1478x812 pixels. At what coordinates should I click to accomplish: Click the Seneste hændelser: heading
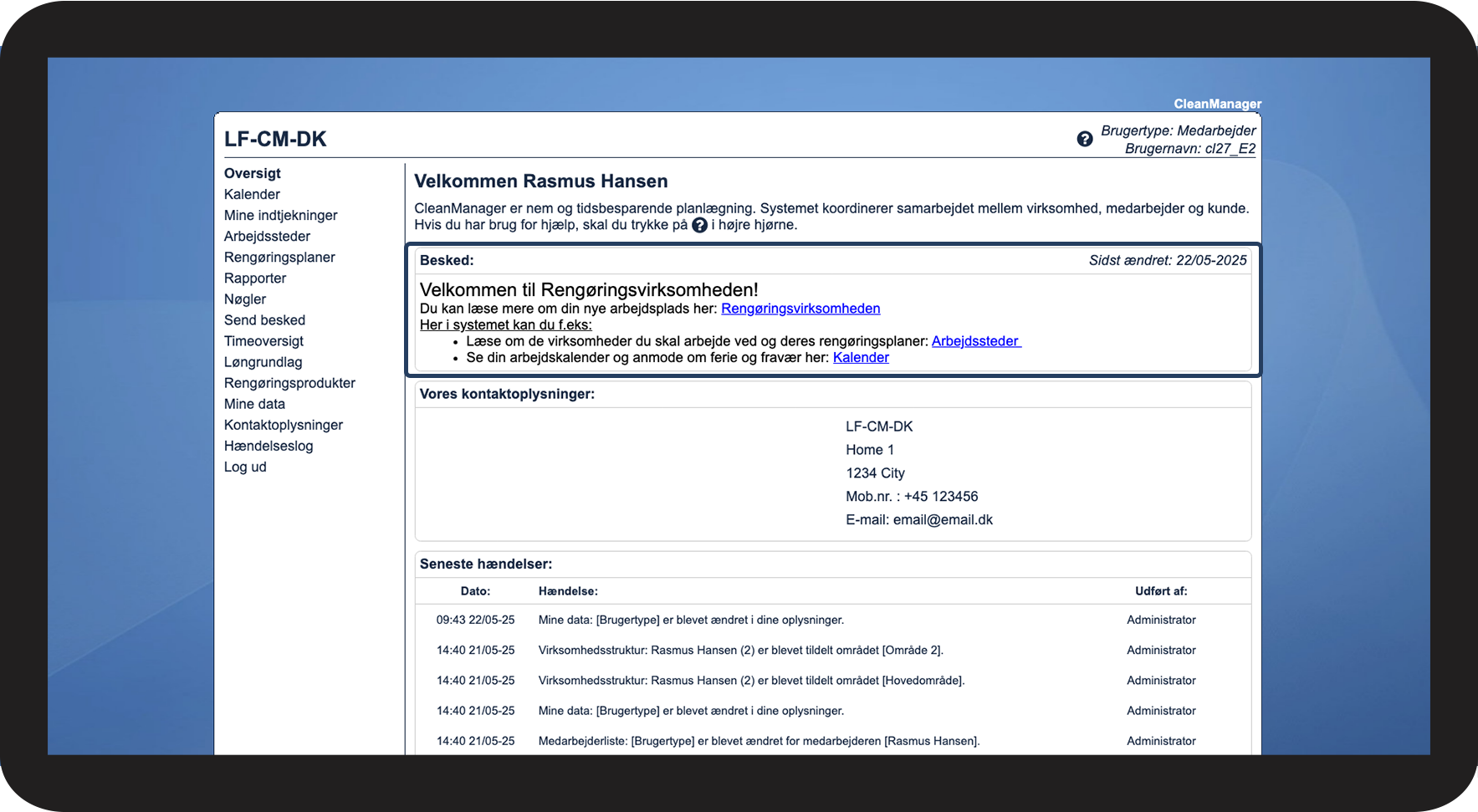coord(486,564)
